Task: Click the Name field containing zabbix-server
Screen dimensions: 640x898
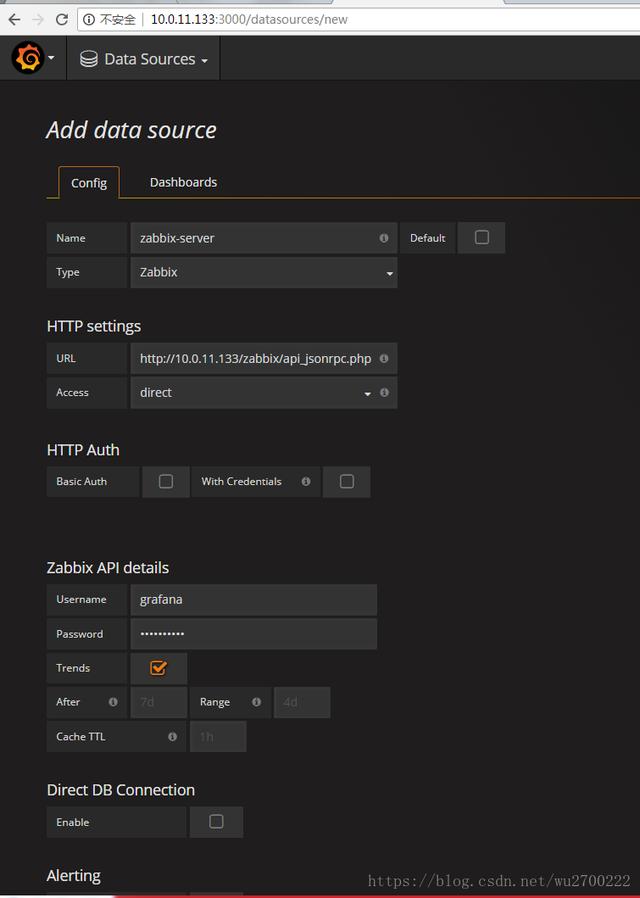Action: point(264,238)
